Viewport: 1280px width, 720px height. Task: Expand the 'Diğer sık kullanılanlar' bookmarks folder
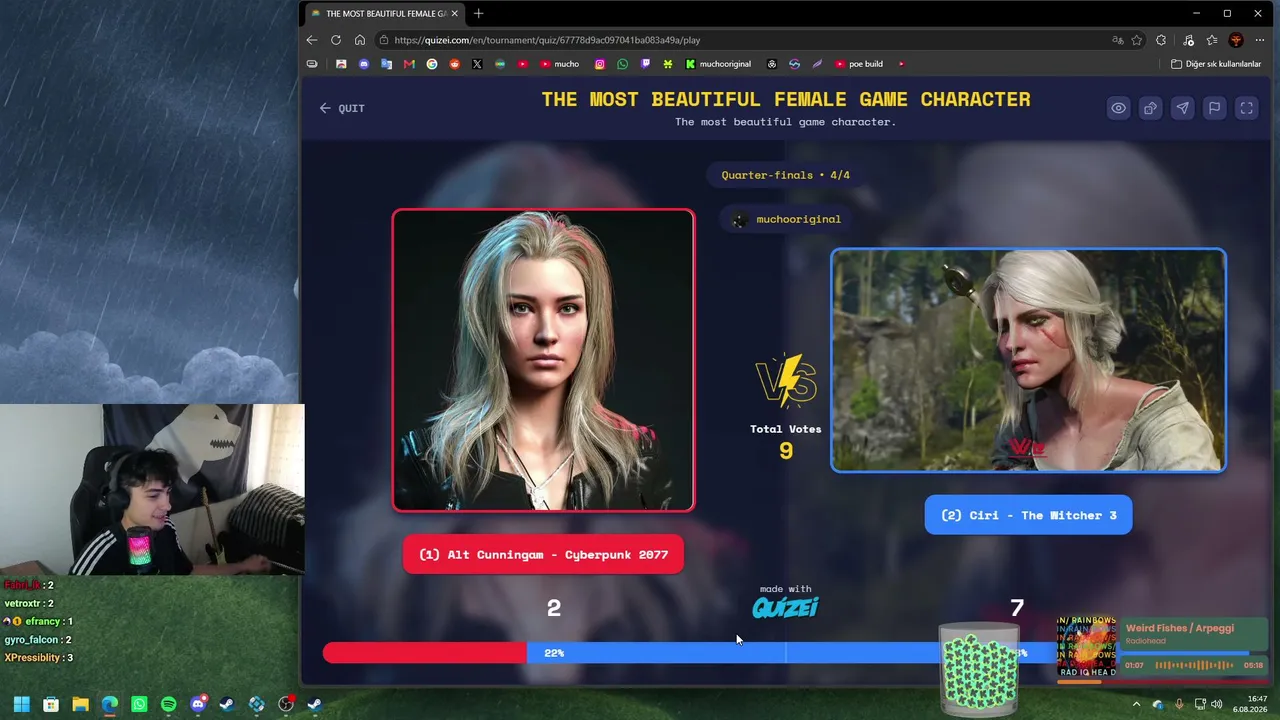point(1216,64)
